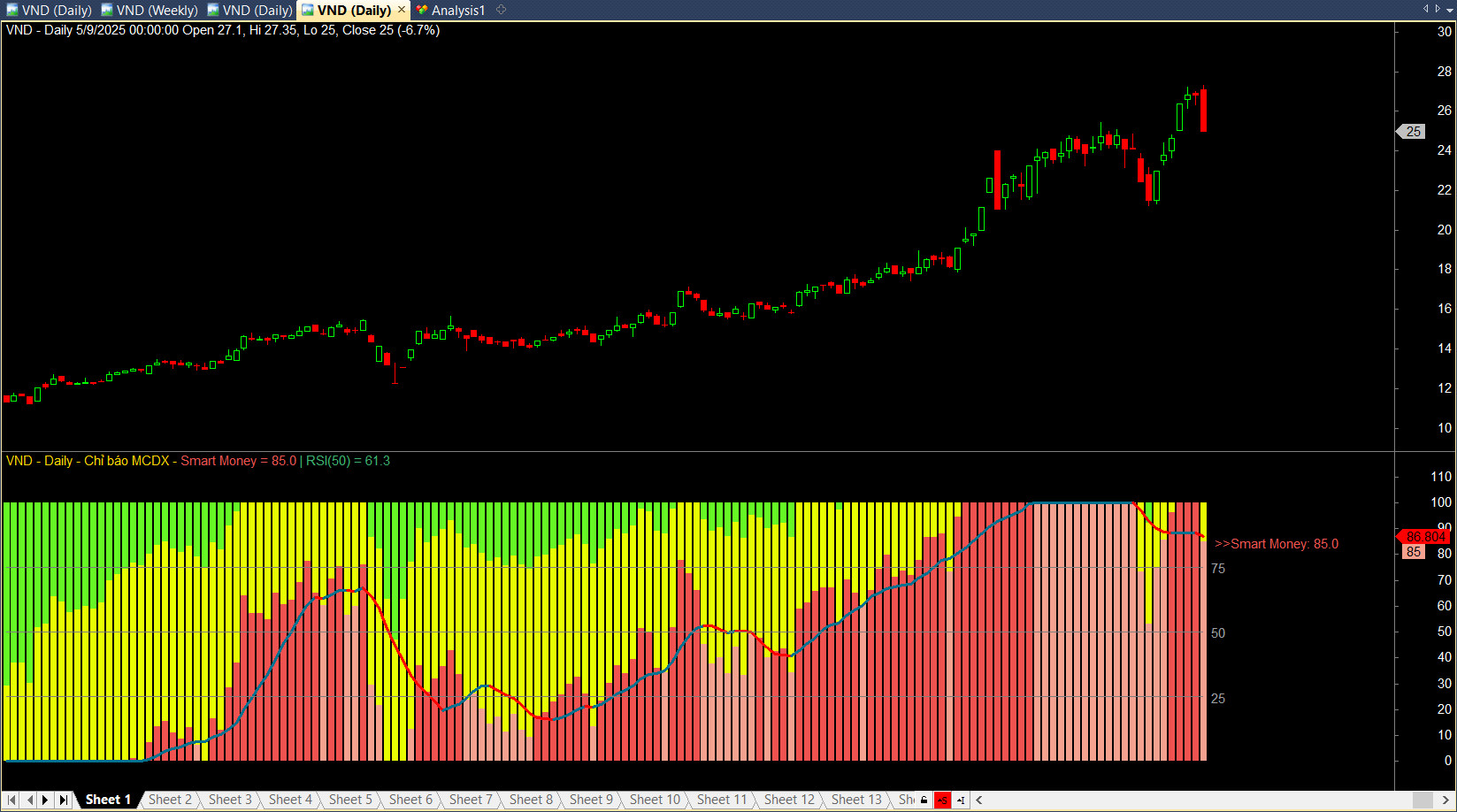This screenshot has height=812, width=1457.
Task: Toggle the red symbol link button
Action: pos(942,801)
